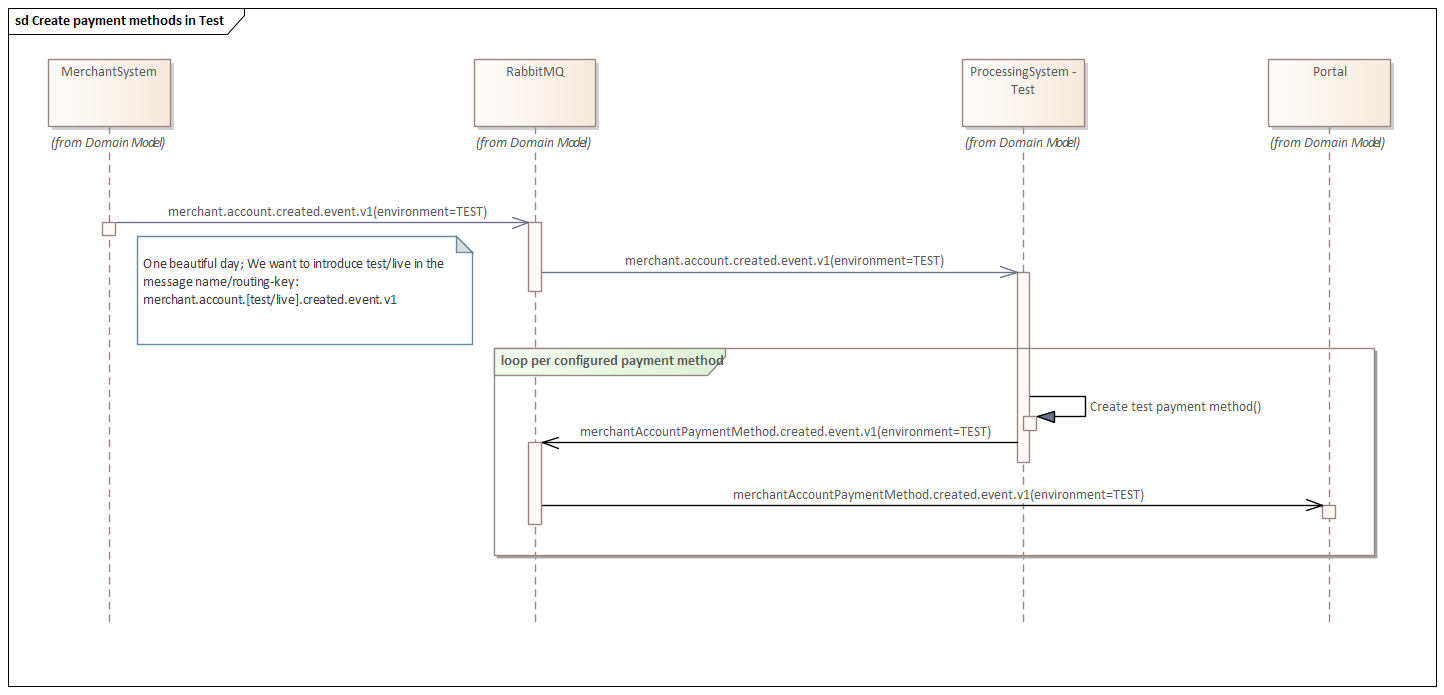
Task: Select the small activation square on MerchantSystem lifeline
Action: click(x=109, y=229)
